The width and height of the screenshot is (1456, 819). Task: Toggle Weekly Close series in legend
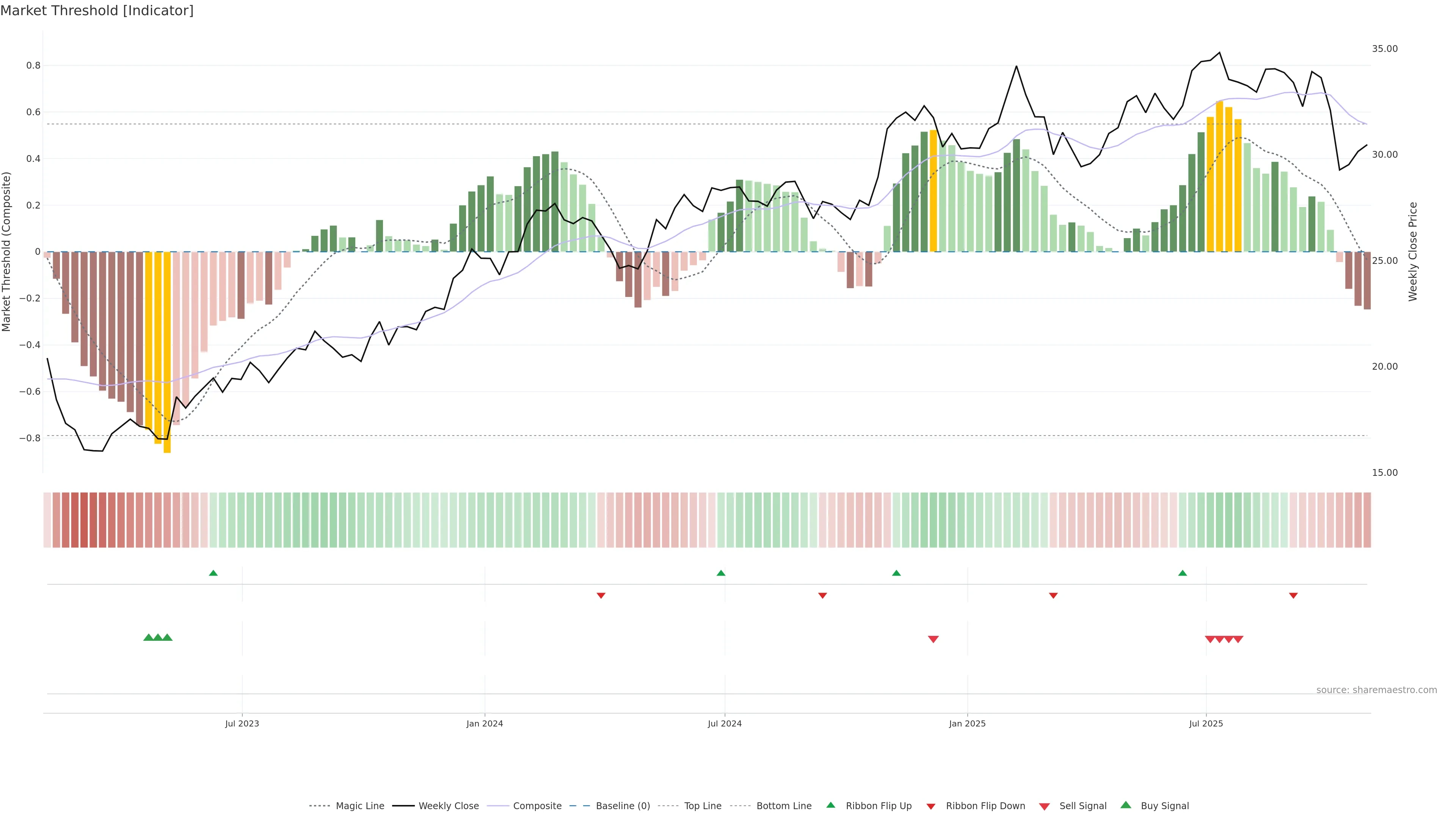(x=448, y=806)
